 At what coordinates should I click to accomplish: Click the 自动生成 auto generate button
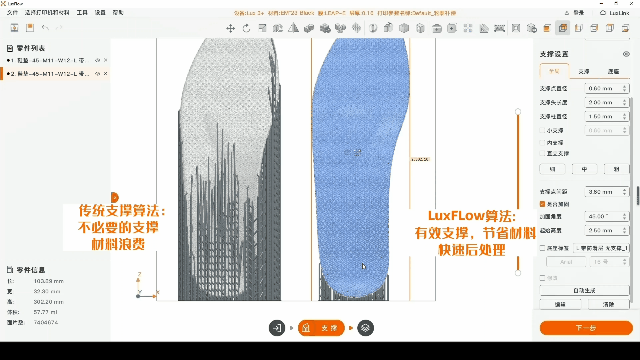(584, 290)
